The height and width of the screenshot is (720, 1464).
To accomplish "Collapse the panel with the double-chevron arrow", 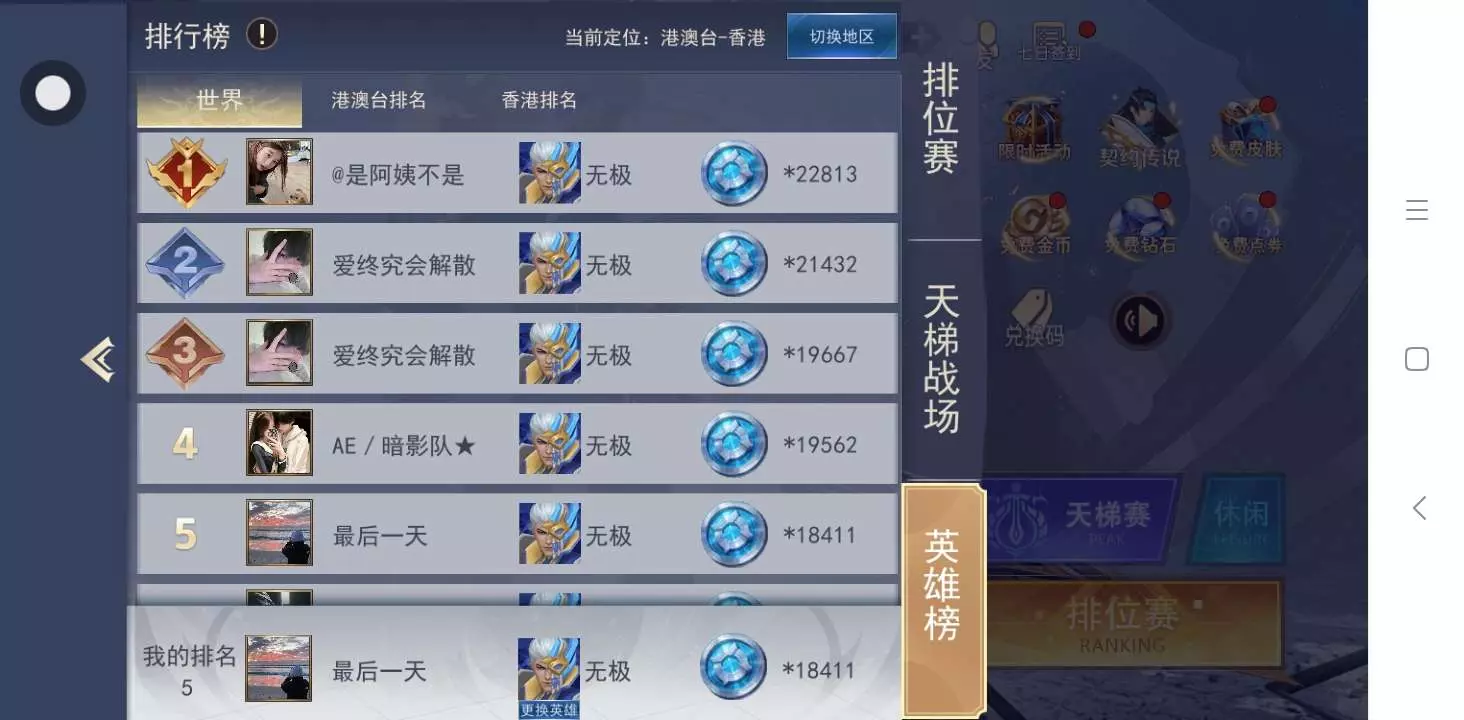I will [98, 360].
